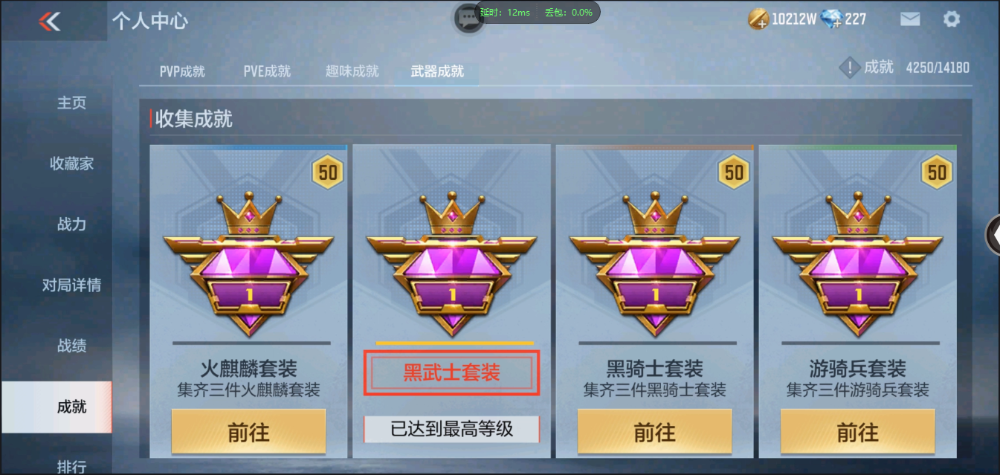The height and width of the screenshot is (475, 1000).
Task: Open the mail envelope icon
Action: [x=910, y=19]
